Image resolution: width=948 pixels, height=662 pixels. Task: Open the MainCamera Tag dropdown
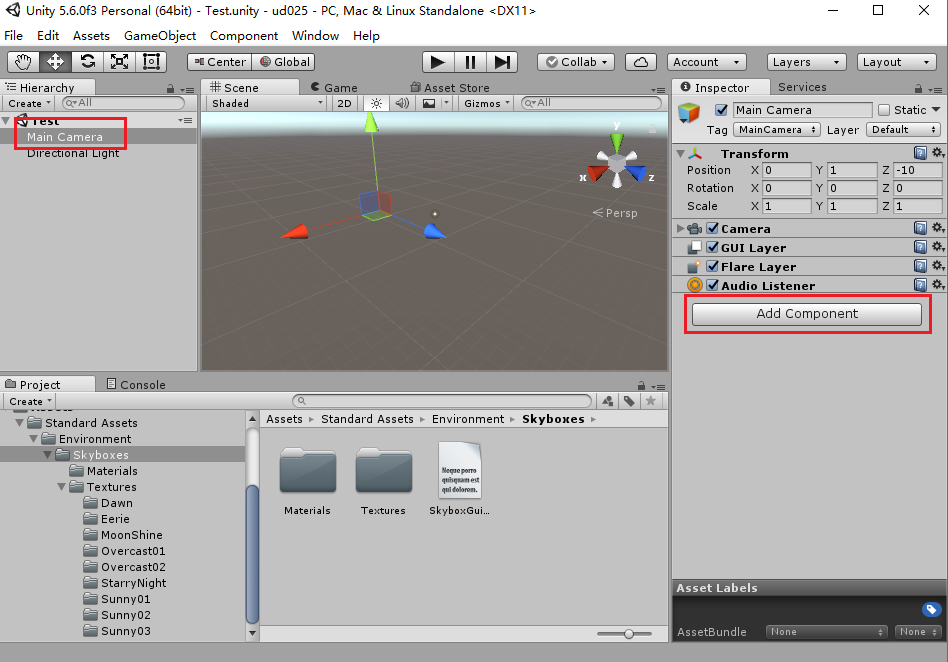coord(776,129)
